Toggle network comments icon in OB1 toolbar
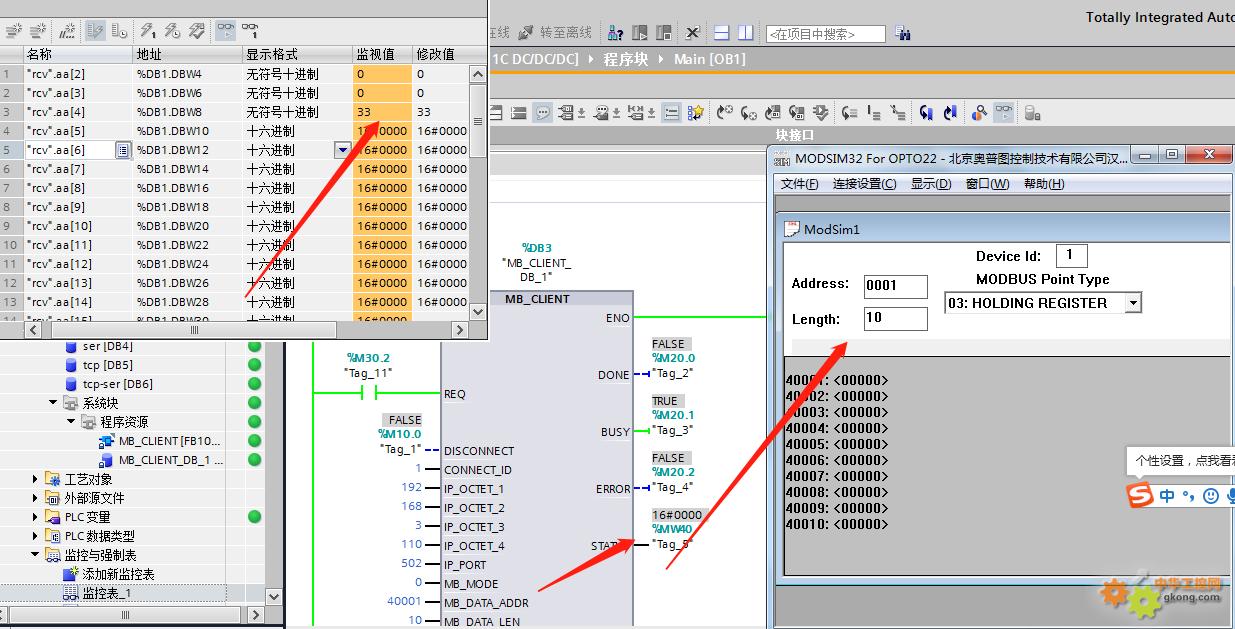Image resolution: width=1235 pixels, height=629 pixels. click(x=672, y=112)
